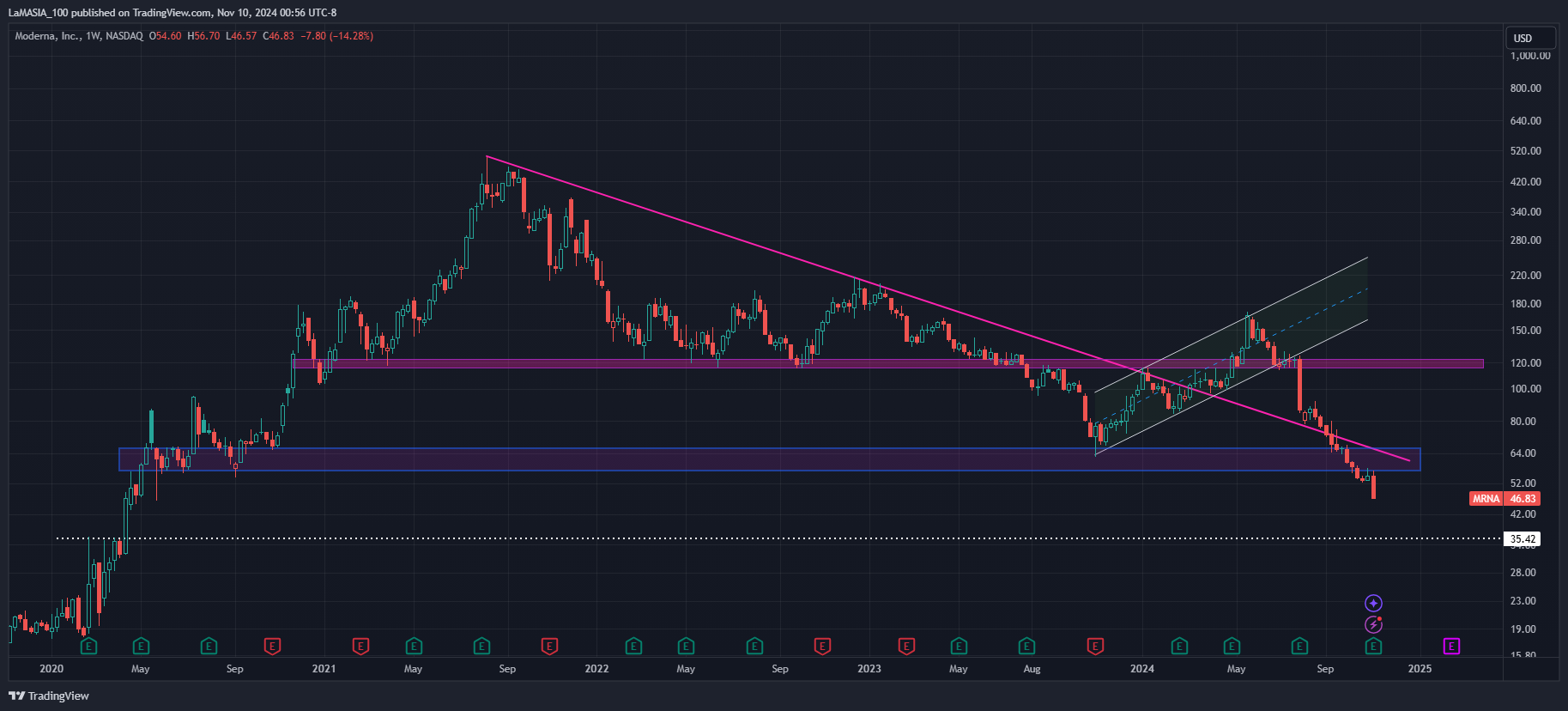This screenshot has width=1568, height=711.
Task: Click earnings marker directly above May 2023
Action: click(959, 646)
